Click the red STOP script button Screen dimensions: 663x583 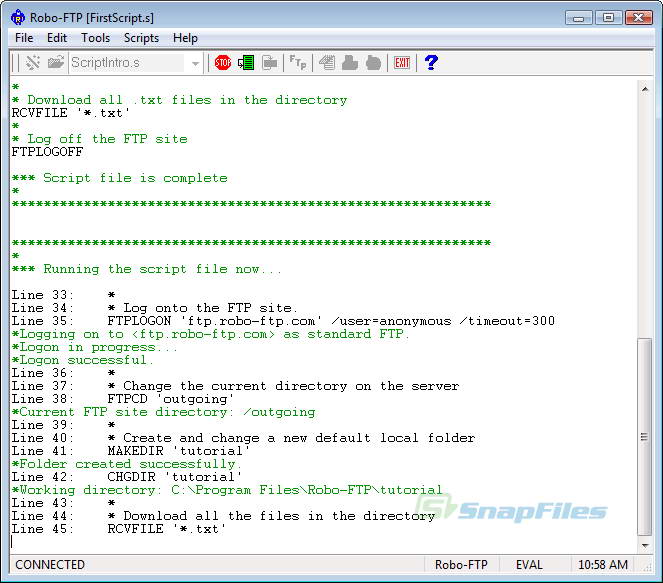222,63
